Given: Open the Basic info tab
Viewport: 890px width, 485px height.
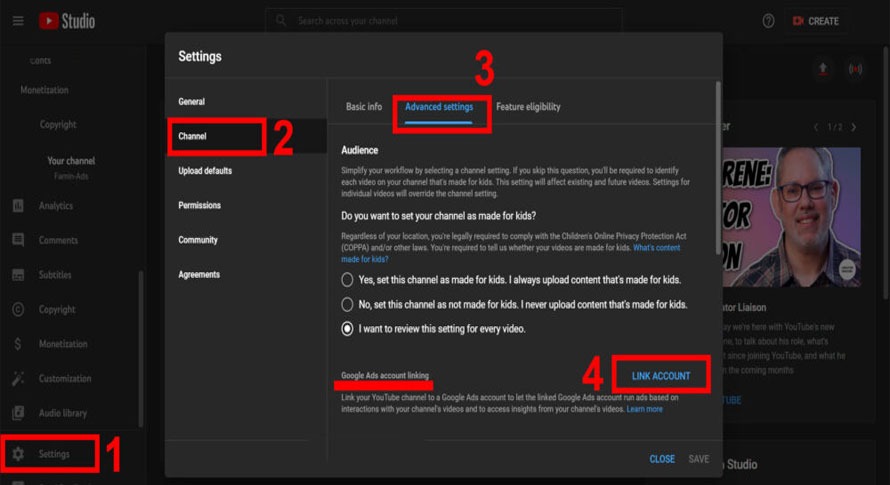Looking at the screenshot, I should tap(364, 107).
